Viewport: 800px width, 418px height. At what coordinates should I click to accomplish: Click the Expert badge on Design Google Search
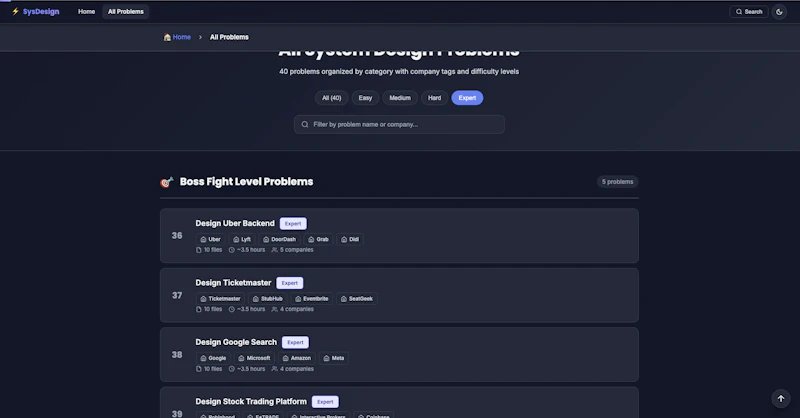(x=295, y=342)
